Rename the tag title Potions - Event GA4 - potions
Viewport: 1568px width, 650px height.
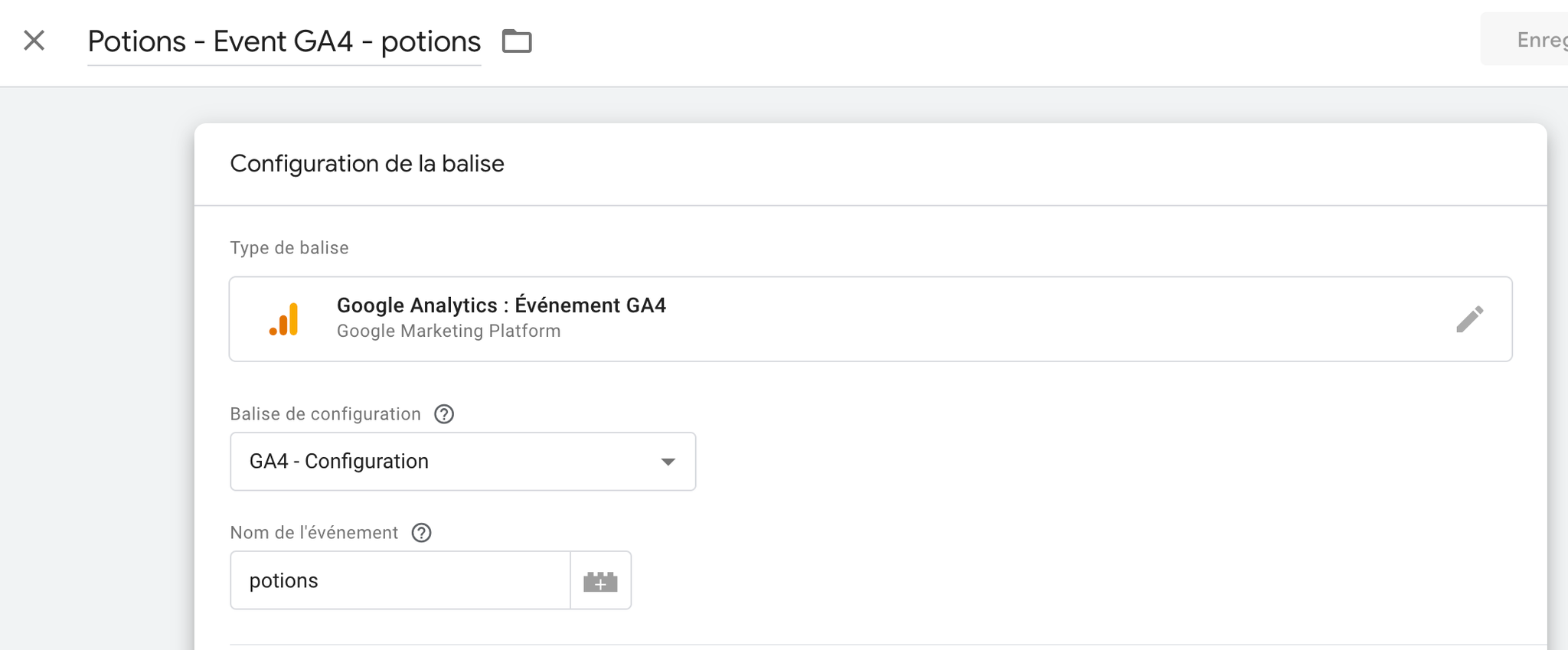pyautogui.click(x=284, y=41)
